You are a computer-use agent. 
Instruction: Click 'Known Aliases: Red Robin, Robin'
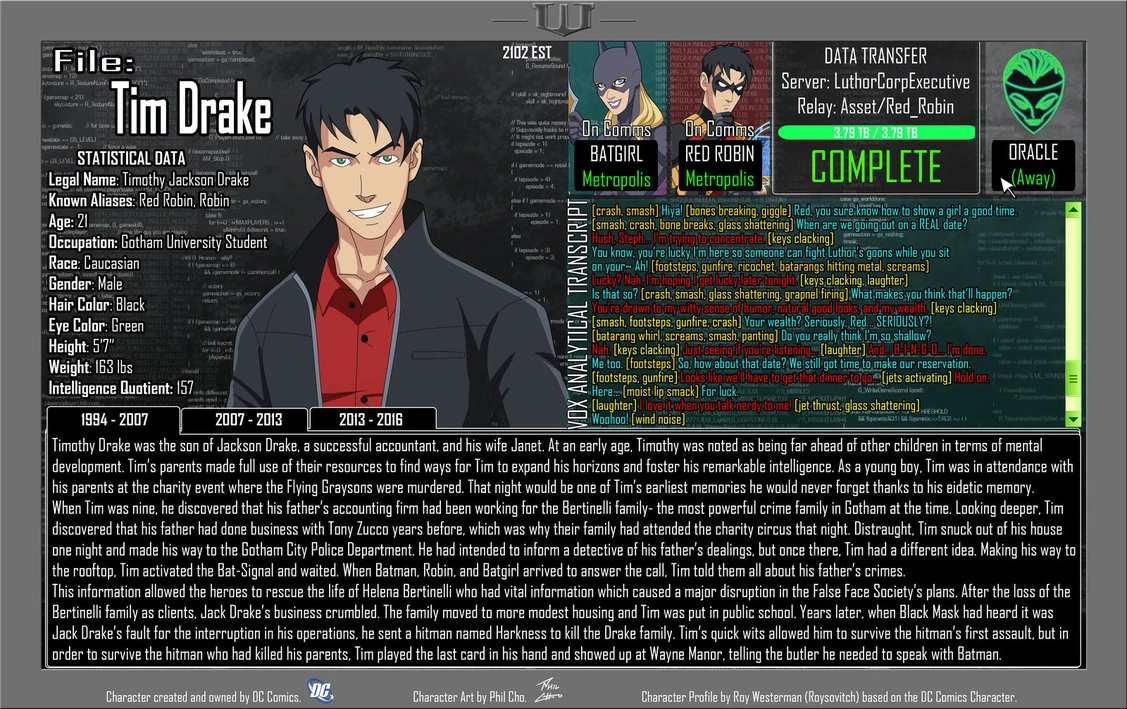[139, 201]
